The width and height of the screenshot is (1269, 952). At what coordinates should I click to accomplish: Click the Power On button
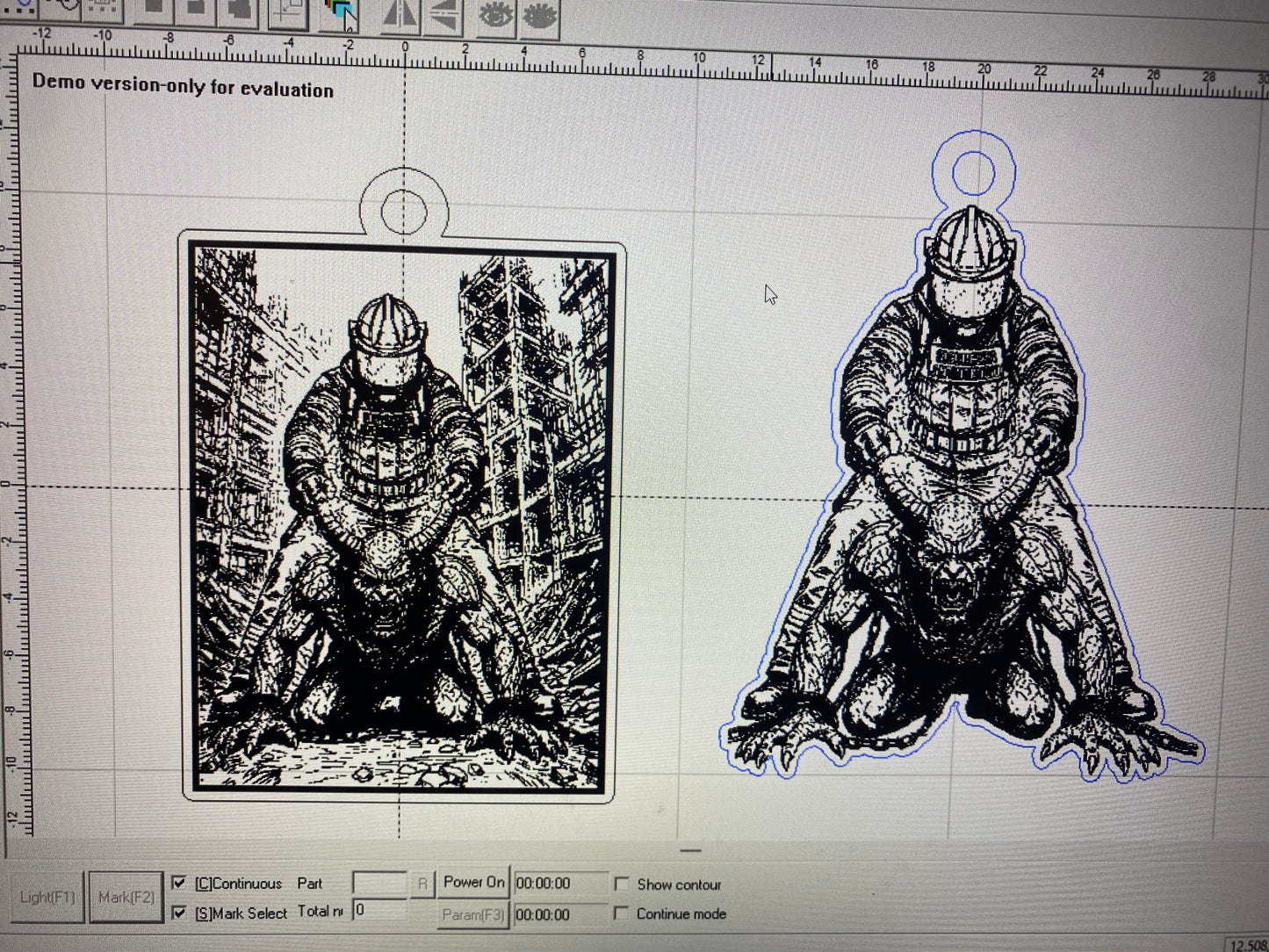474,883
